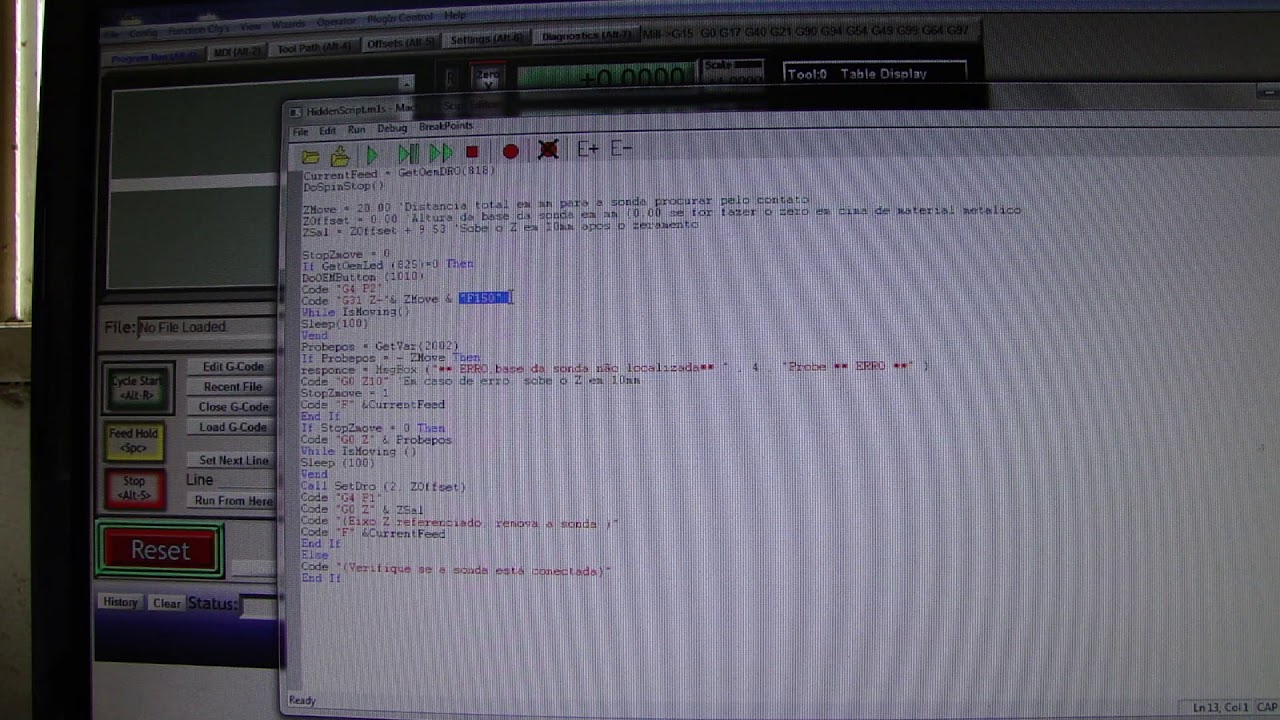
Task: Click the save script icon in editor toolbar
Action: click(x=340, y=155)
